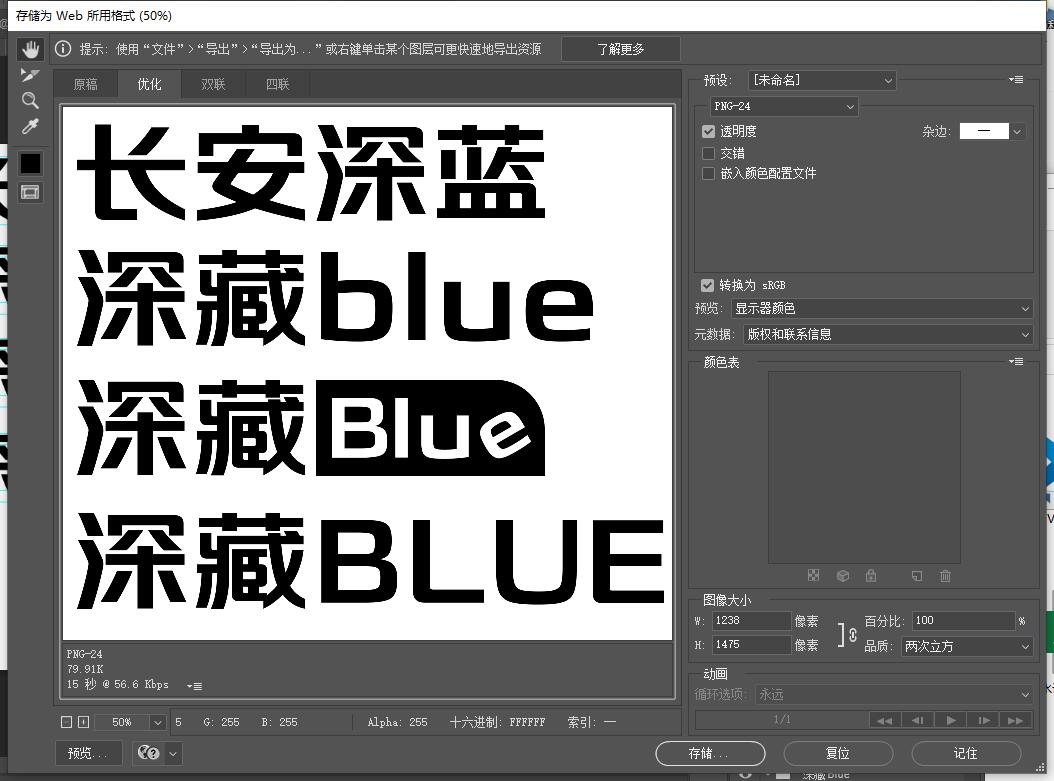Click the next frame button
The image size is (1054, 781).
tap(983, 720)
